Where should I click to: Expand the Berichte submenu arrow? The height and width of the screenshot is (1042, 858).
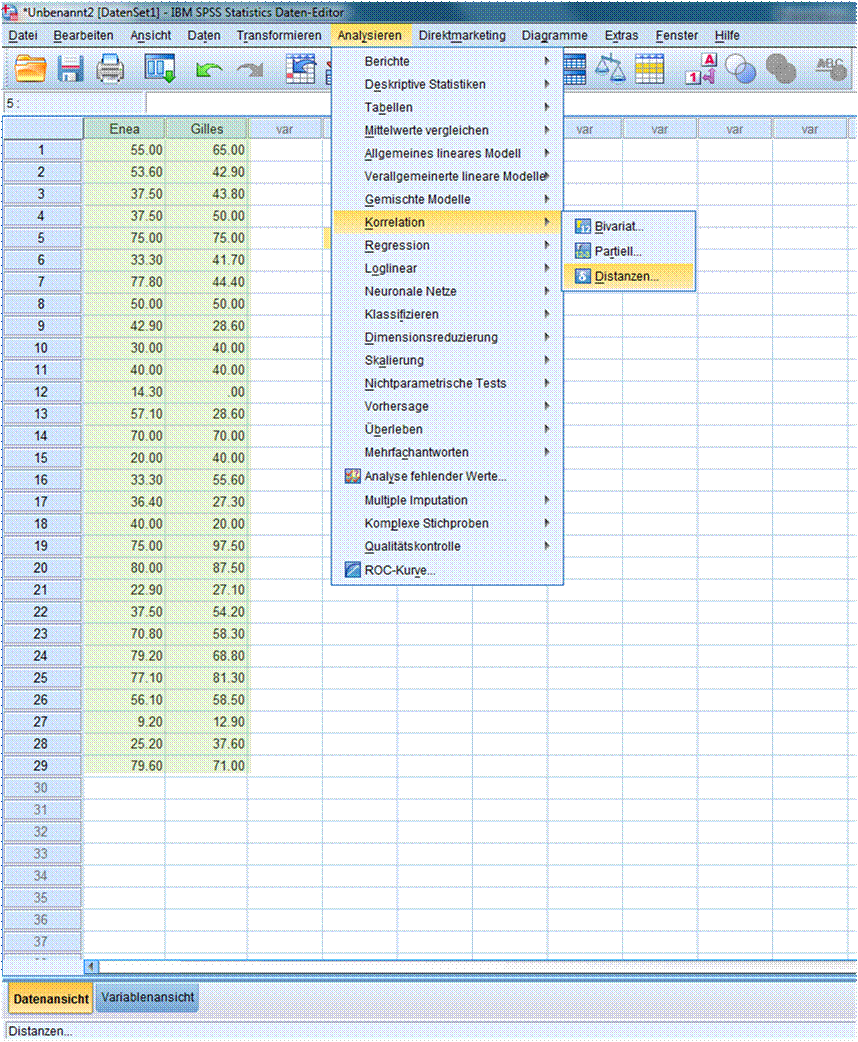(x=546, y=61)
